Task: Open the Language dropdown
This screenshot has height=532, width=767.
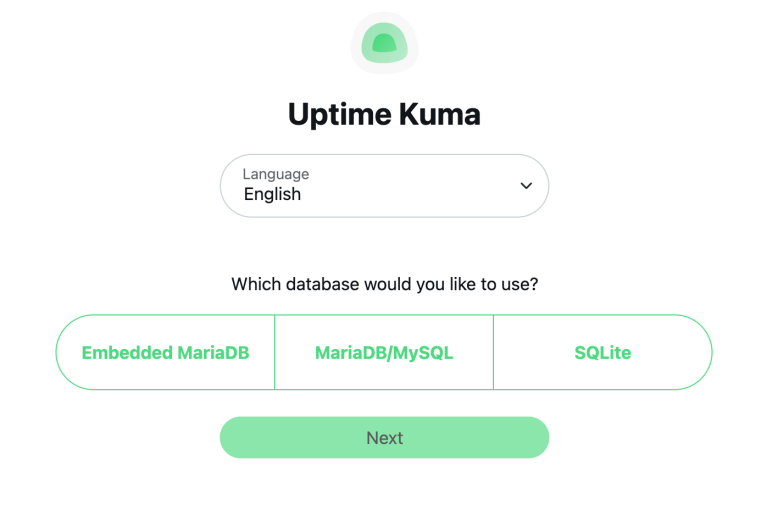Action: [384, 186]
